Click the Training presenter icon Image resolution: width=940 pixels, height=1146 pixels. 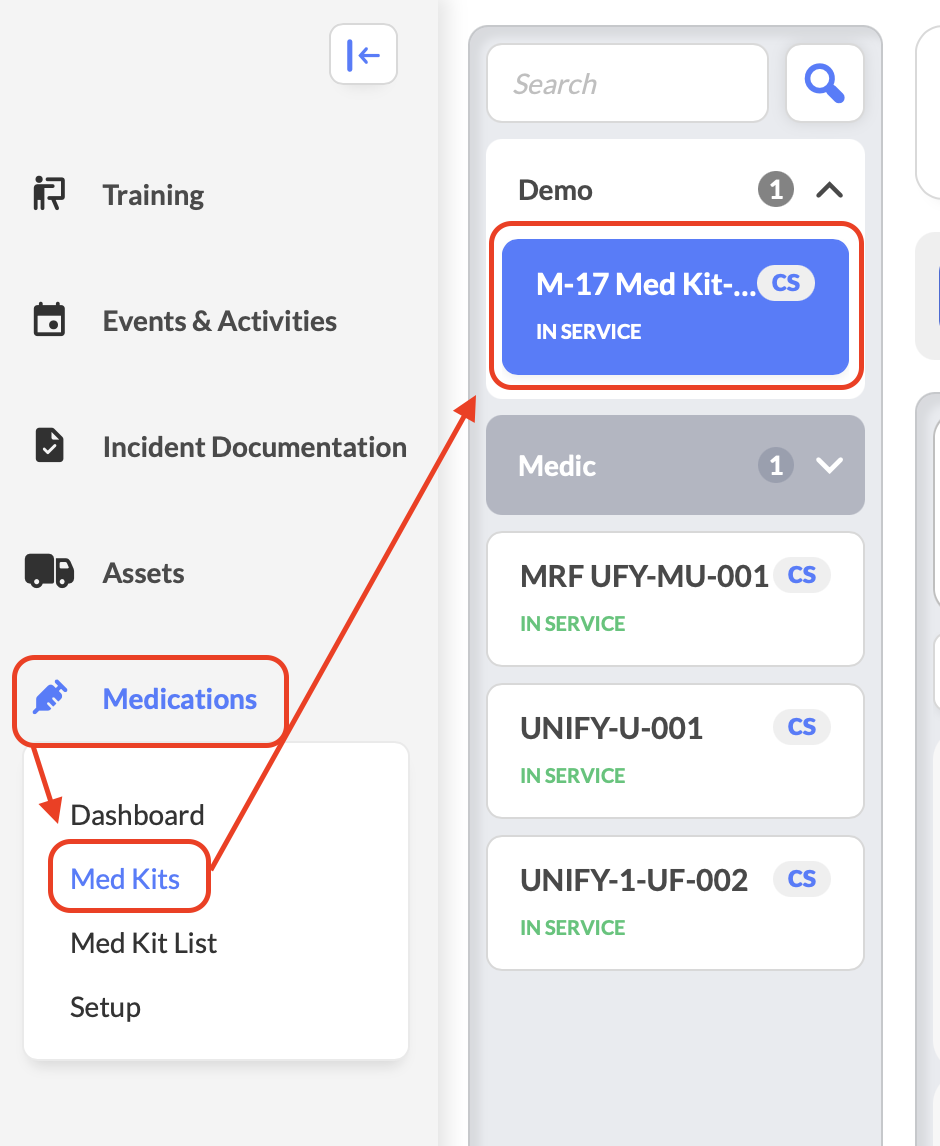49,194
